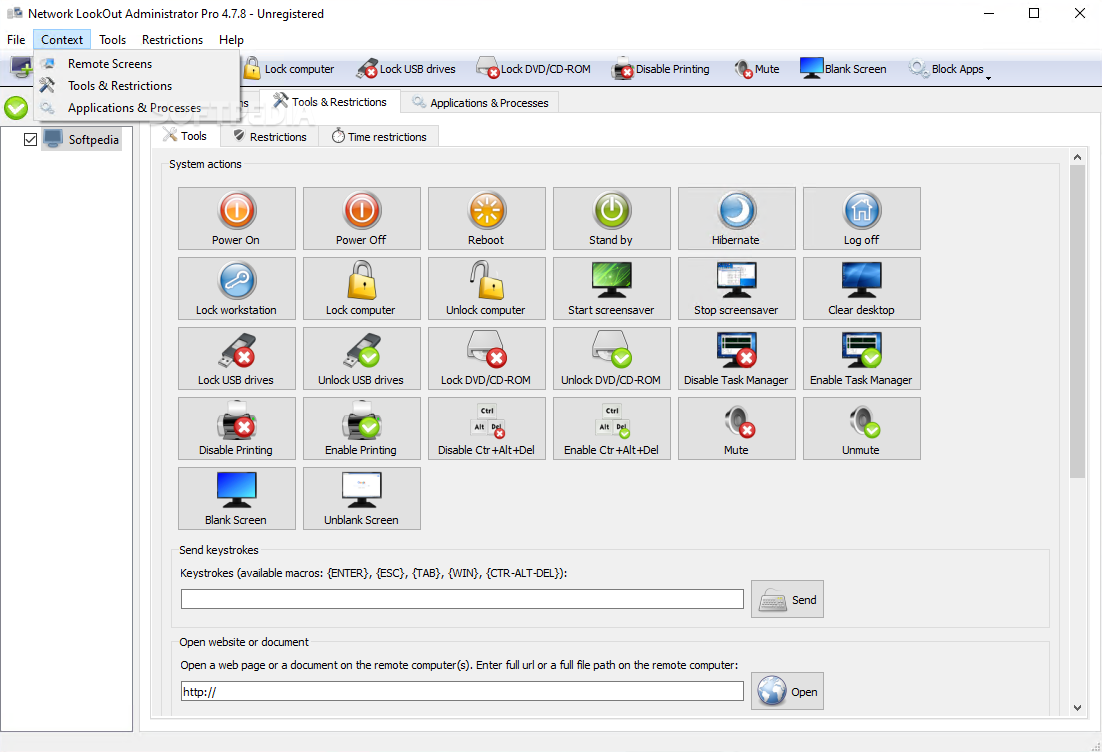Image resolution: width=1102 pixels, height=752 pixels.
Task: Switch to Tools & Restrictions tab
Action: [x=330, y=102]
